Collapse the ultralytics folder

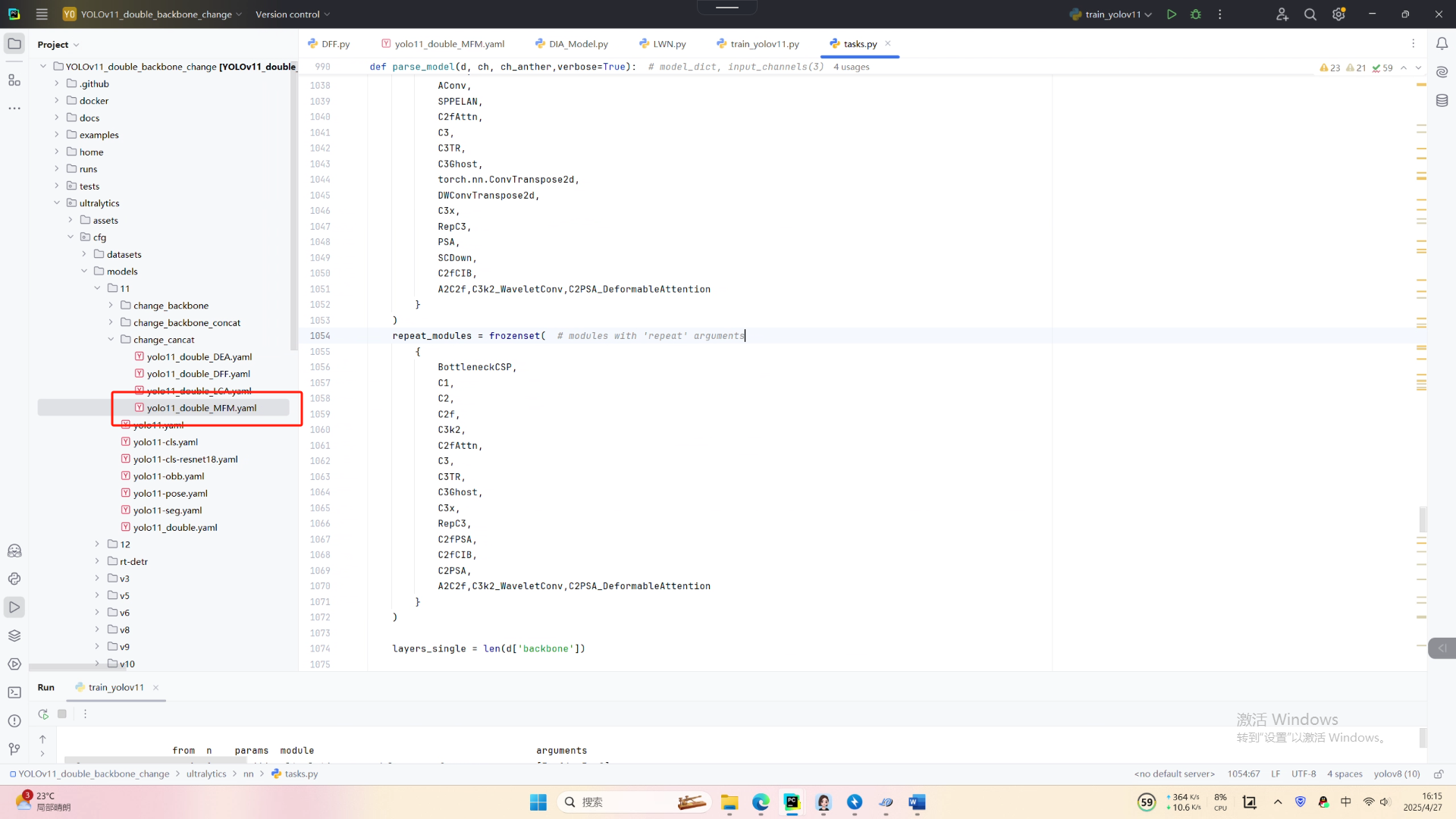tap(57, 203)
